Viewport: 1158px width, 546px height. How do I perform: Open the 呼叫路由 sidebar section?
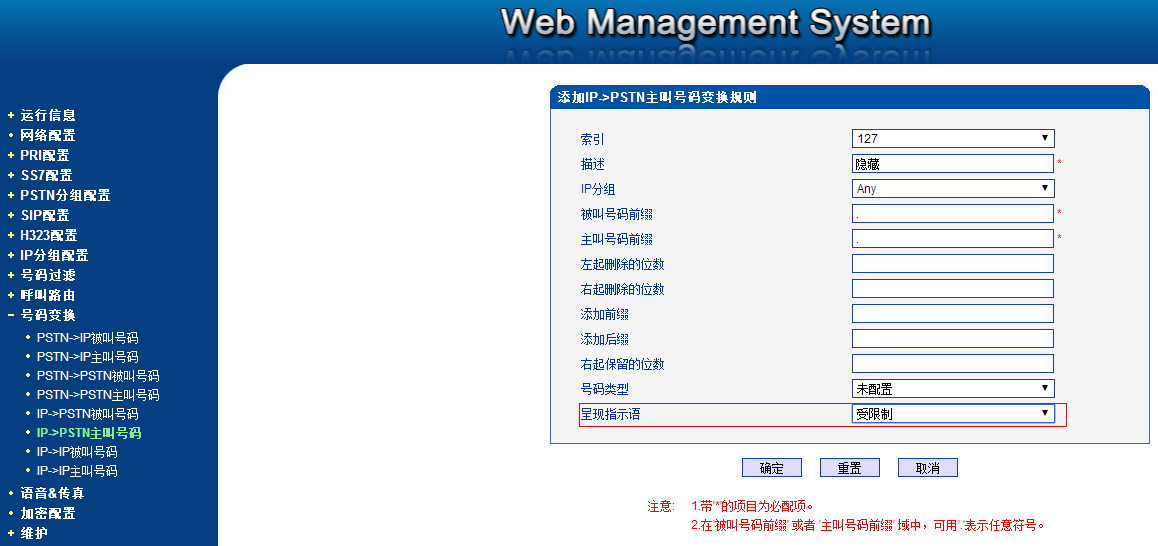[47, 295]
